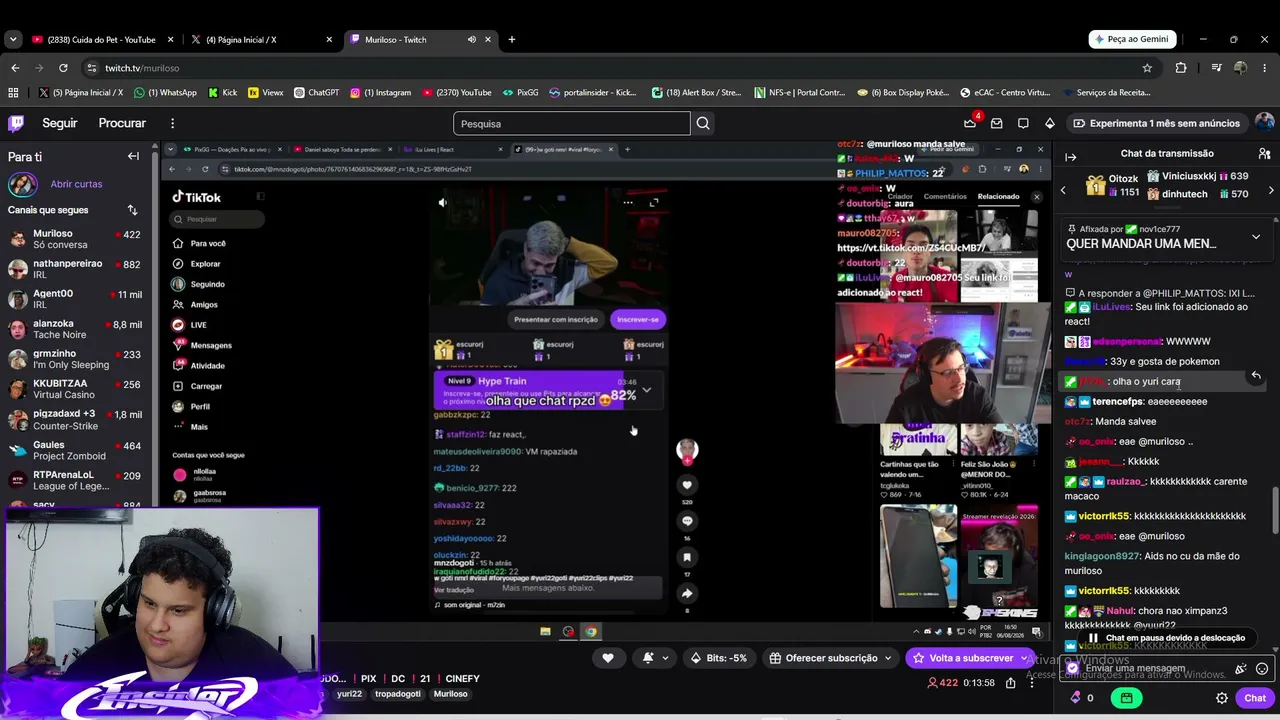Open alanzoka channel in sidebar
The height and width of the screenshot is (720, 1280).
click(76, 330)
